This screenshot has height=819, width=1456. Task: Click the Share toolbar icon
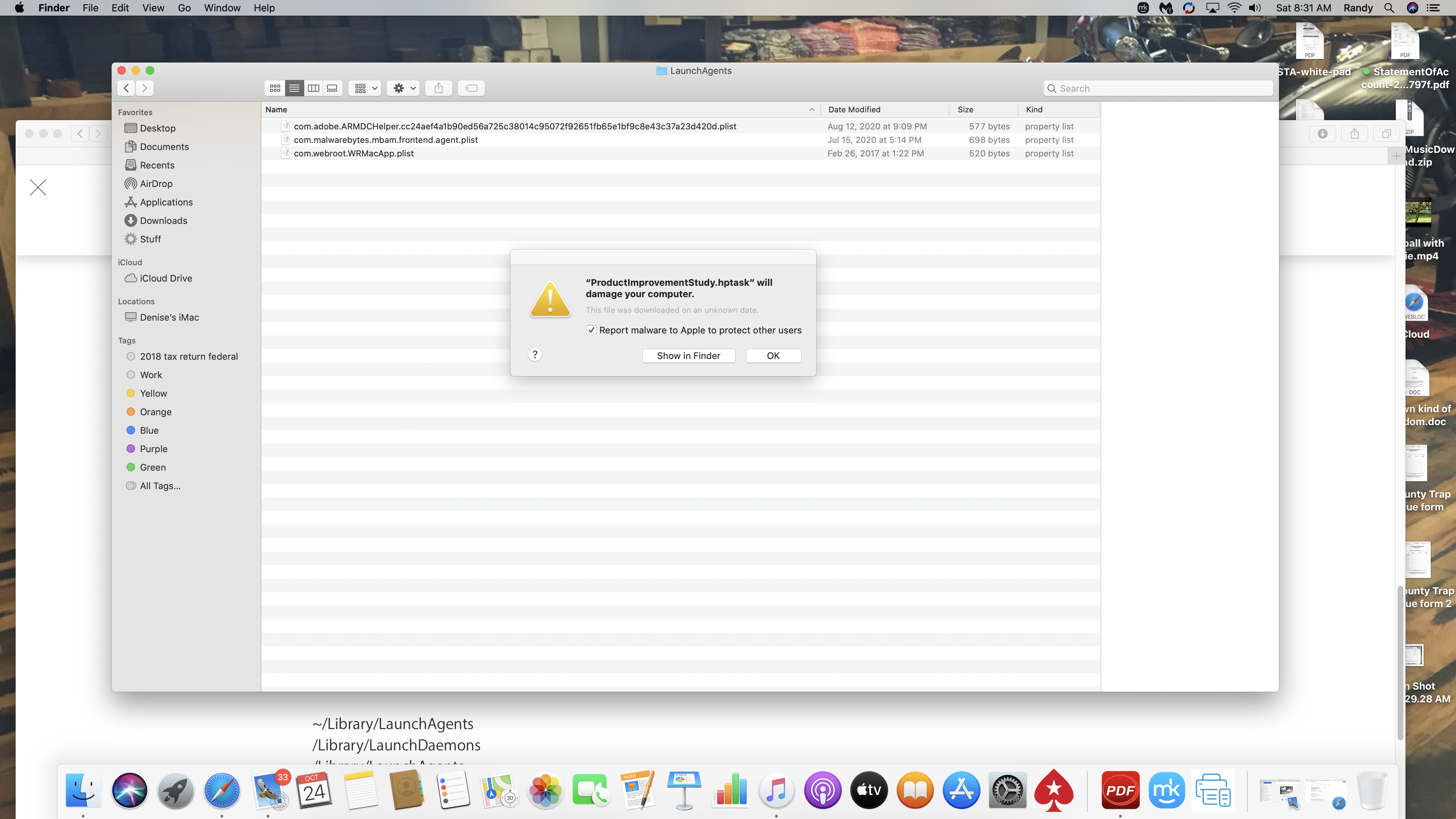tap(438, 88)
